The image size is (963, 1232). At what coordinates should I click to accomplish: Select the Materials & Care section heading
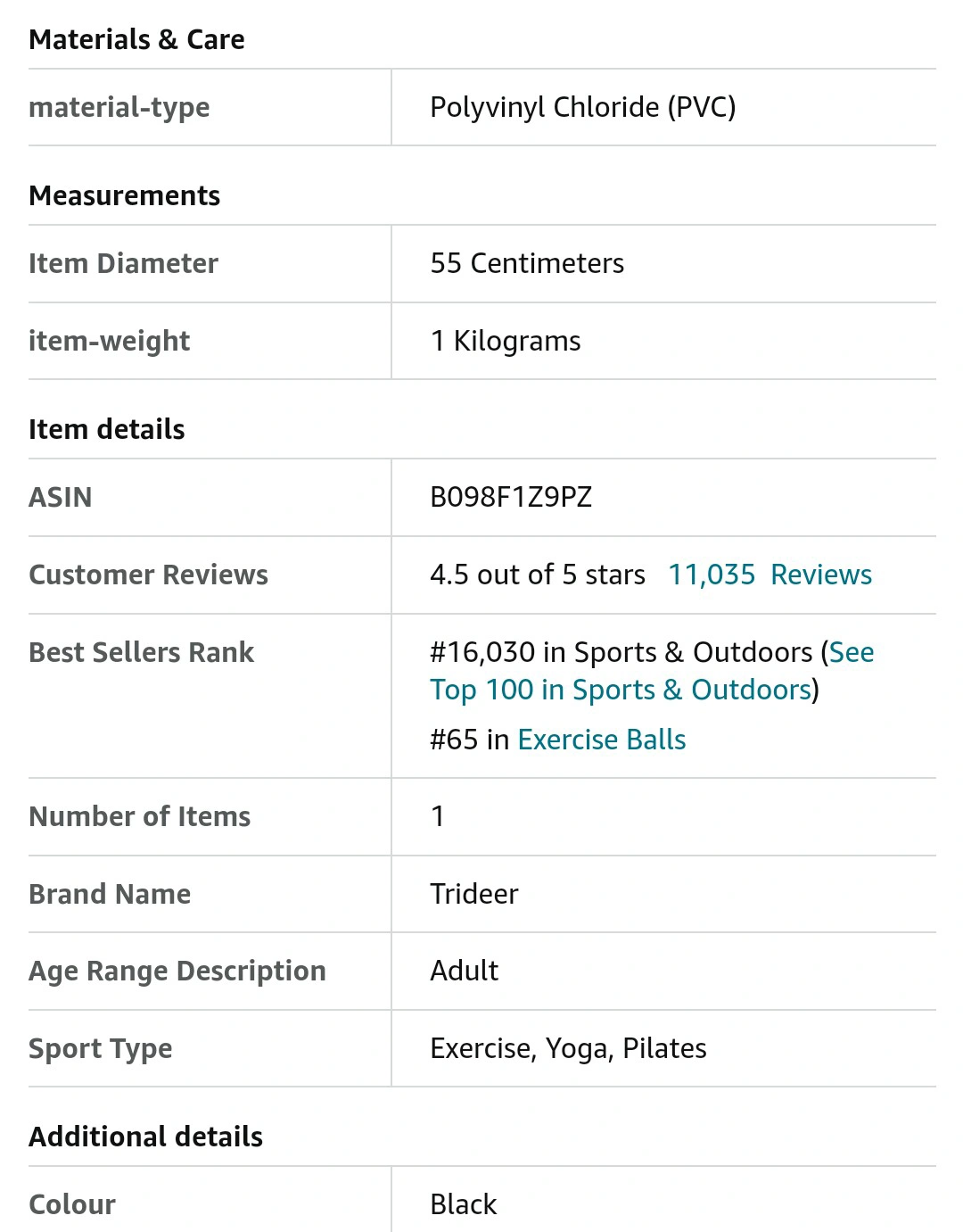[136, 39]
